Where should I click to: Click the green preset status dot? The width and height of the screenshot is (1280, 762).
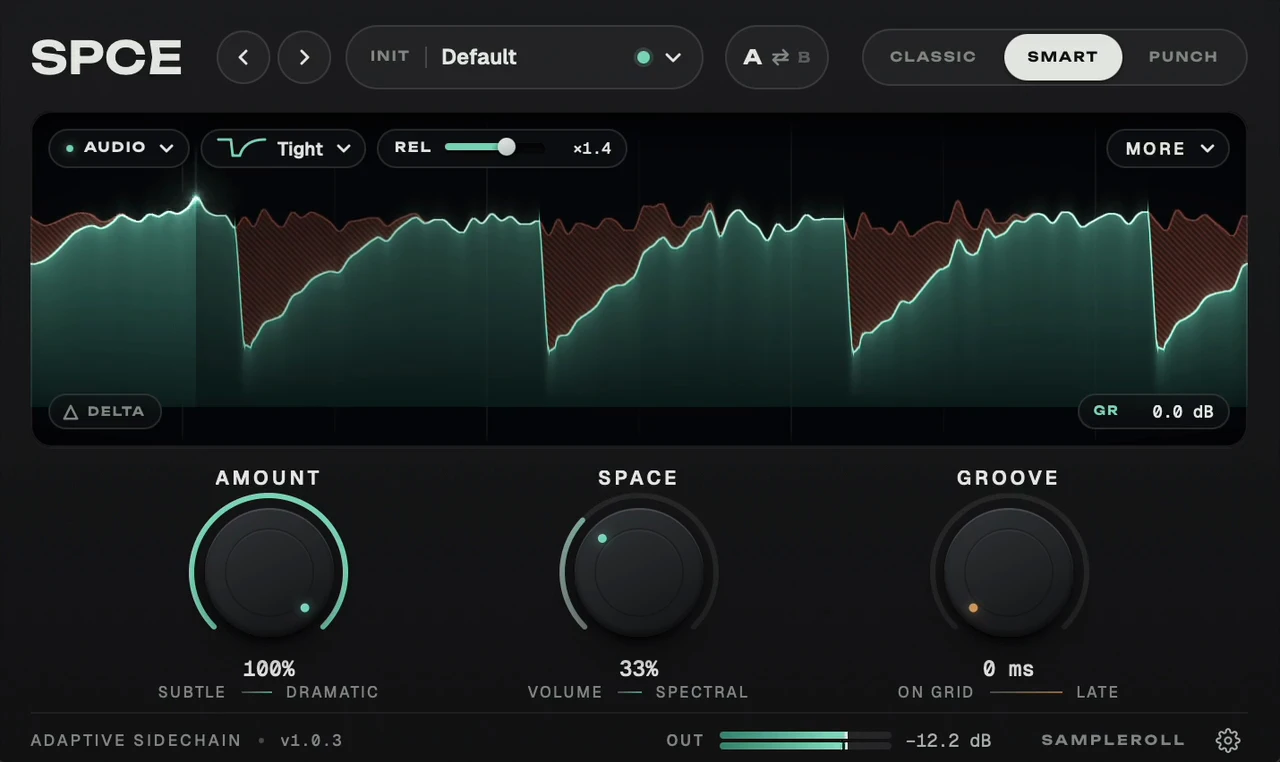click(643, 57)
